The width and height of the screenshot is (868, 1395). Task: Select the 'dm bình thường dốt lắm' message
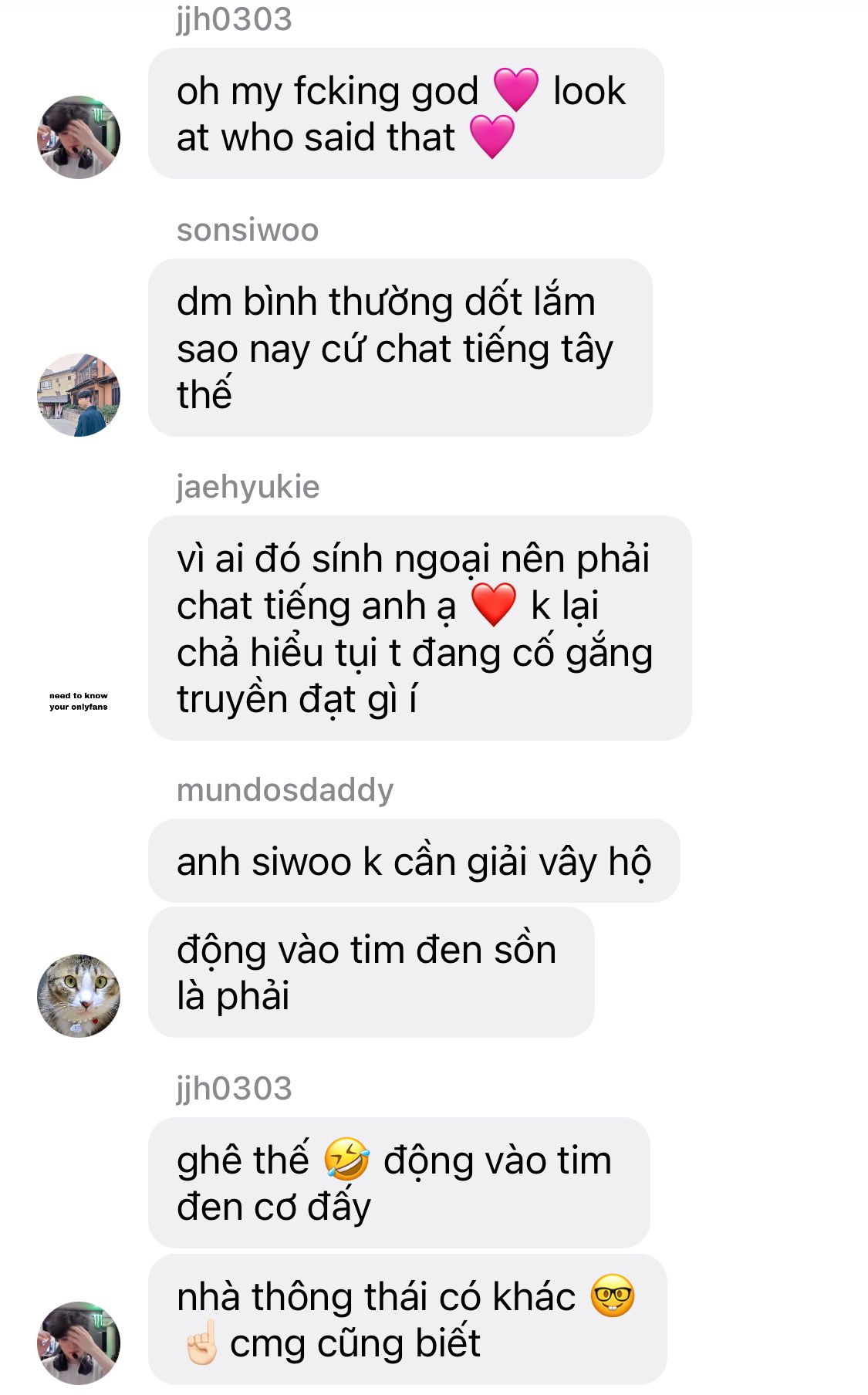(400, 347)
